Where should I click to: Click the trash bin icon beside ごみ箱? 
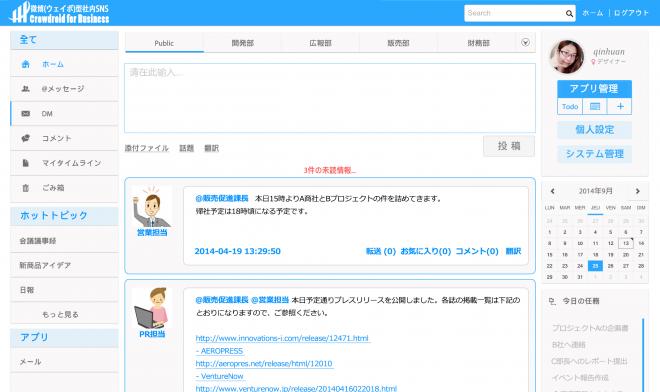point(26,188)
